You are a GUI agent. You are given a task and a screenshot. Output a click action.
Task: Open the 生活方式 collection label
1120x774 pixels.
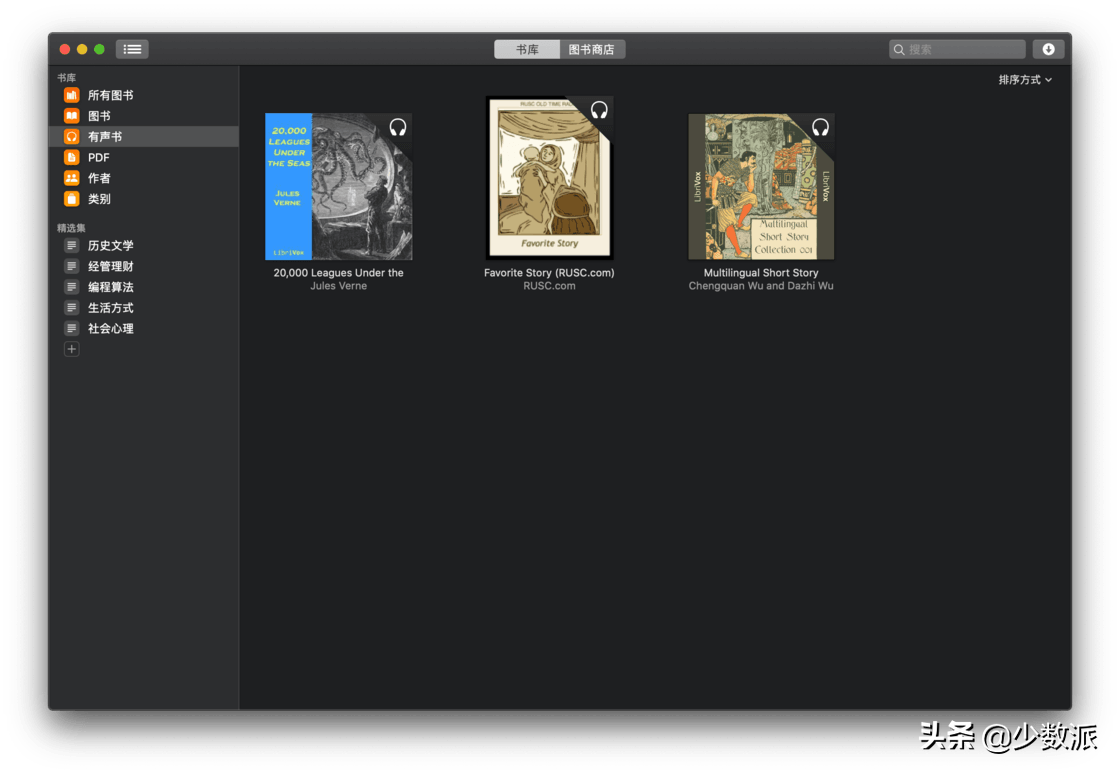pyautogui.click(x=111, y=307)
